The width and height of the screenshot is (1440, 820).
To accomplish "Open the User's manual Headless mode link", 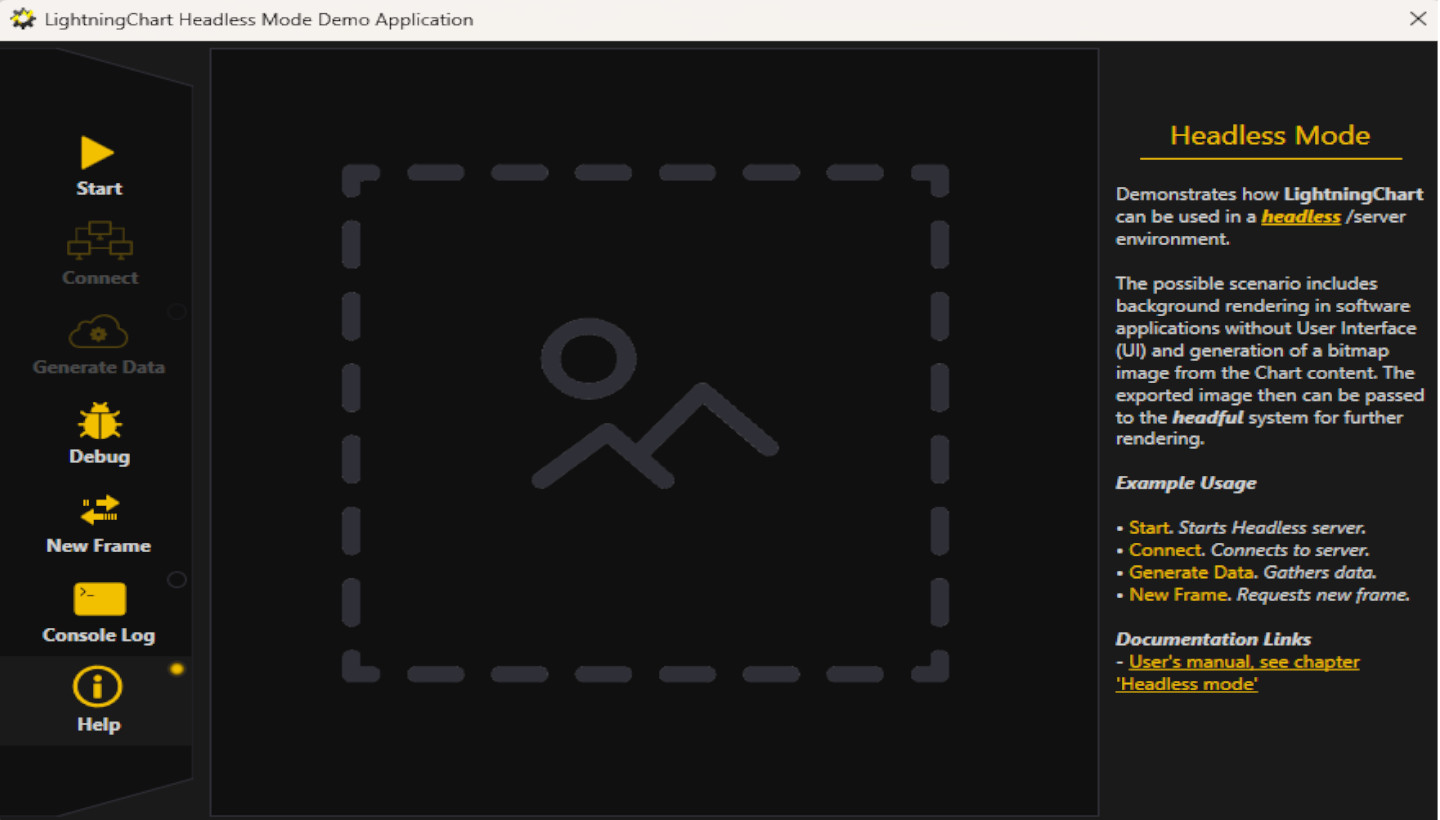I will click(1238, 673).
